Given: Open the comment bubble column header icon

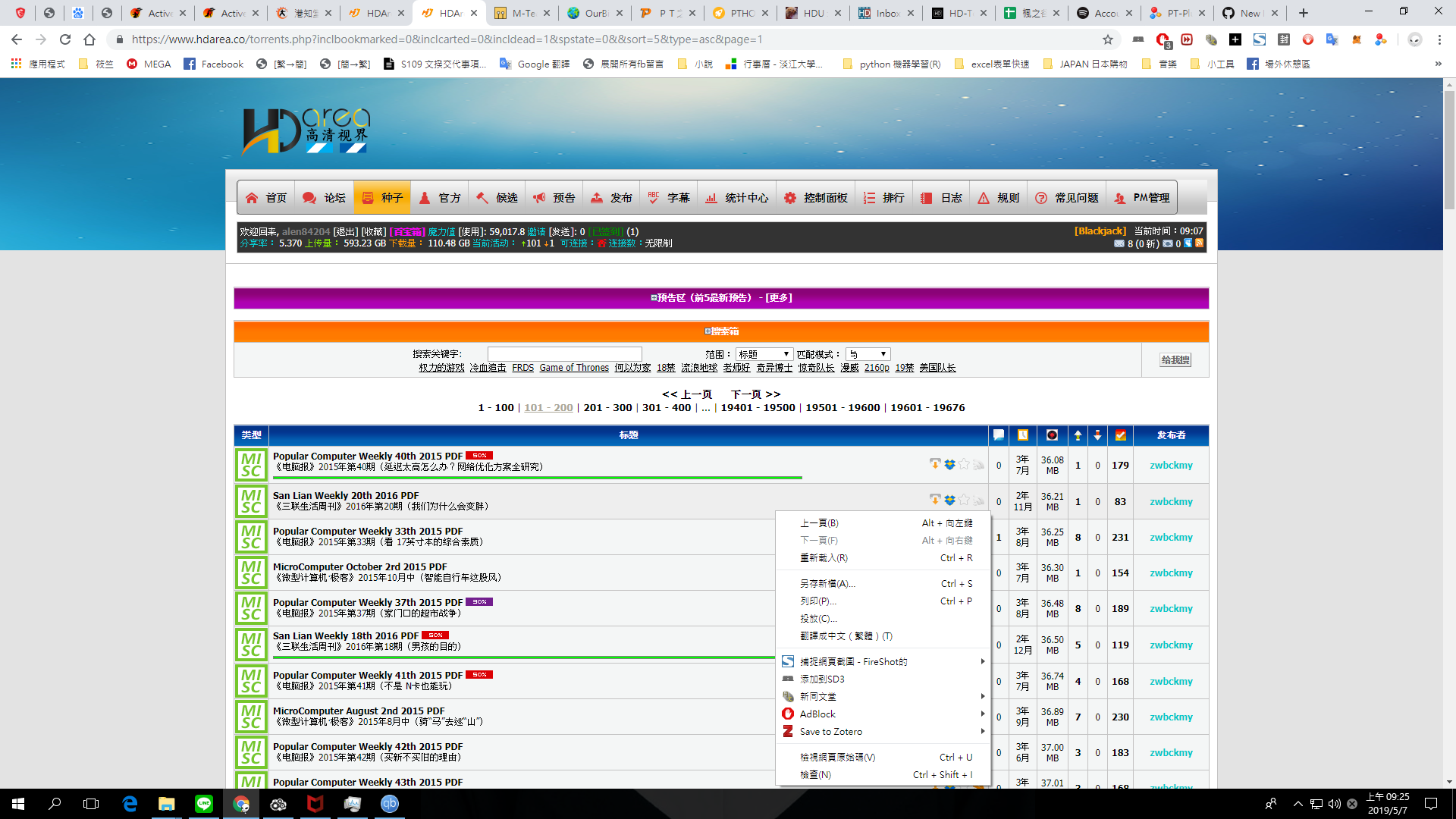Looking at the screenshot, I should click(999, 435).
